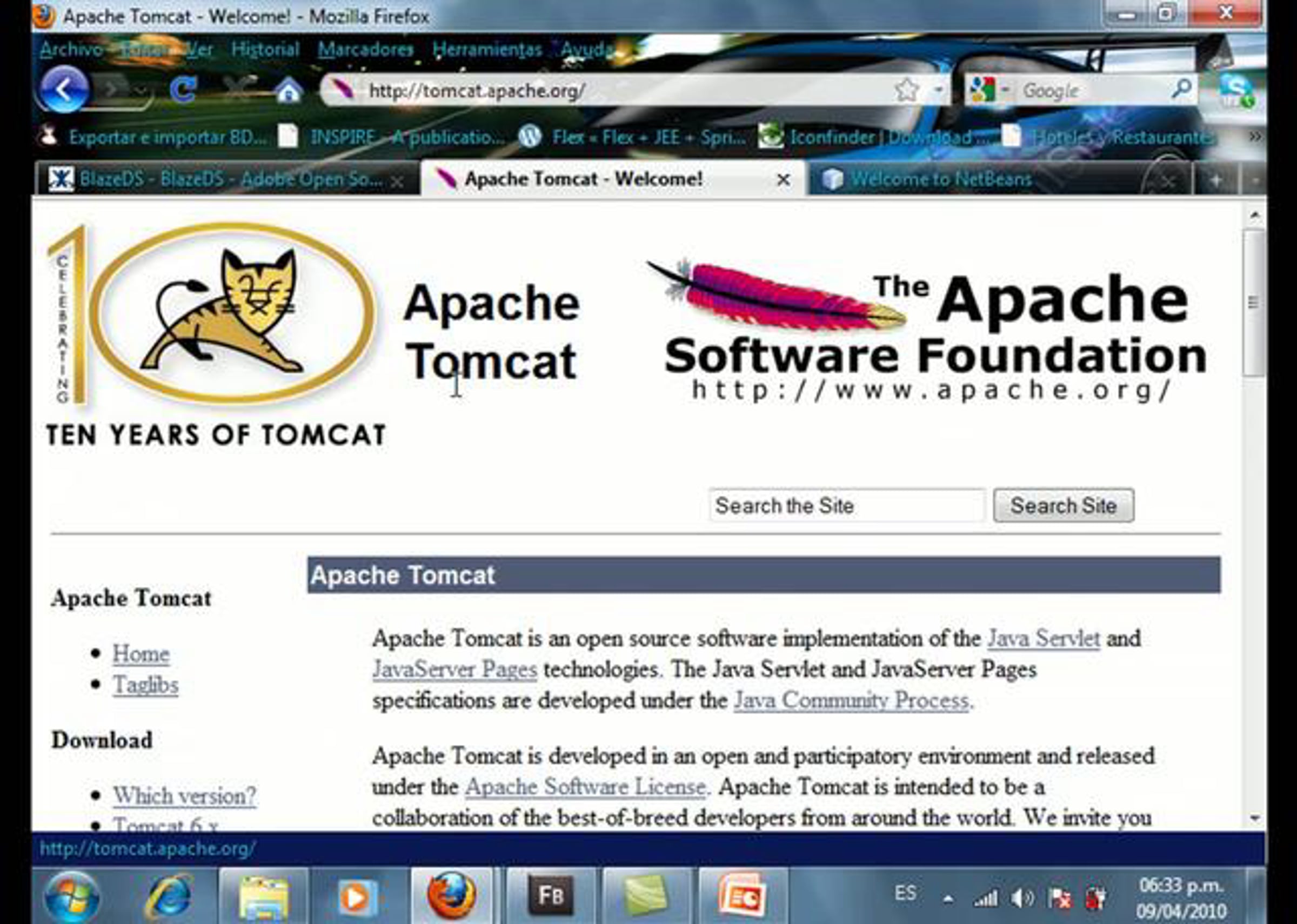Open the back/forward history dropdown arrow
The height and width of the screenshot is (924, 1297).
(141, 90)
